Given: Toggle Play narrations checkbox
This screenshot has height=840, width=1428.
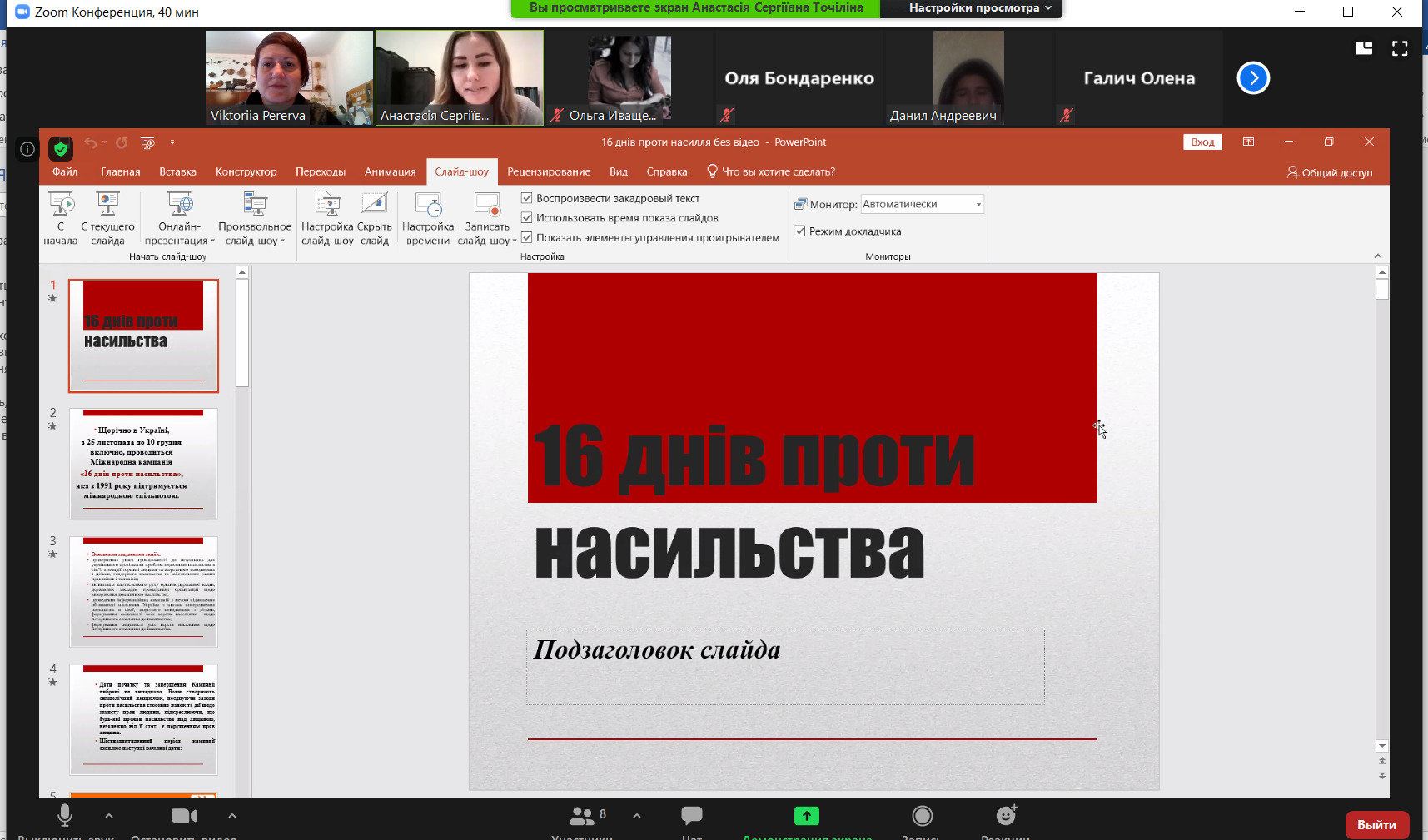Looking at the screenshot, I should coord(527,198).
